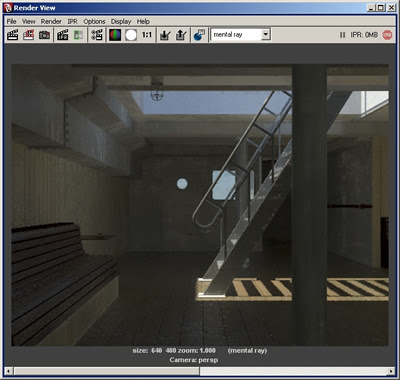Click the horizontal scrollbar thumb
Viewport: 400px width, 380px height.
coord(107,371)
